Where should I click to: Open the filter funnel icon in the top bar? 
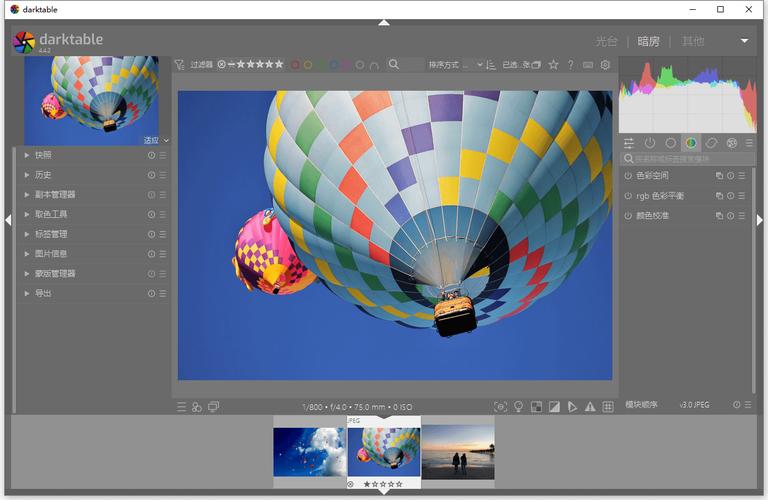pos(179,65)
